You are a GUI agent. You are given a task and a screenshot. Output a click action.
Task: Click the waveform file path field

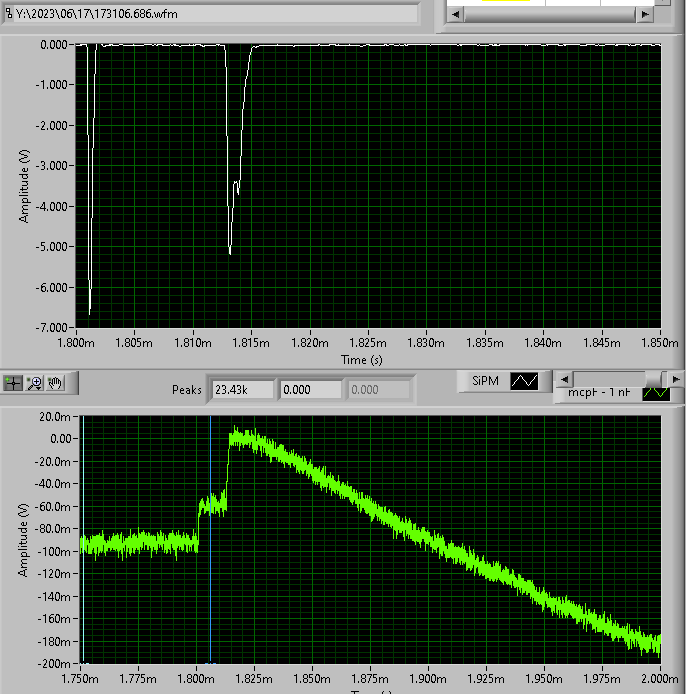(x=215, y=14)
